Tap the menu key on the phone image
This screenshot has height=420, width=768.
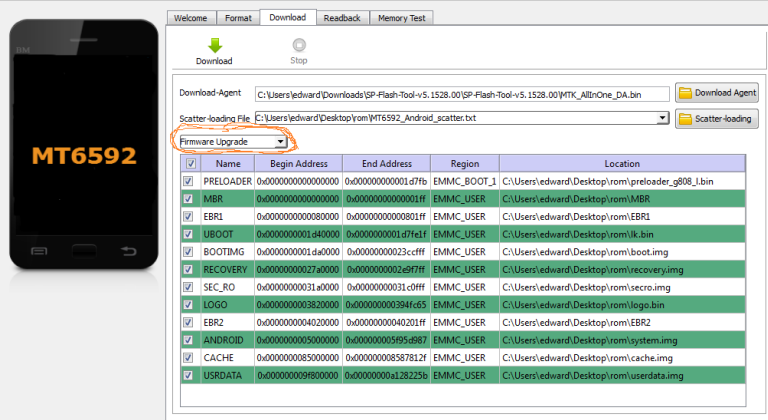click(39, 251)
